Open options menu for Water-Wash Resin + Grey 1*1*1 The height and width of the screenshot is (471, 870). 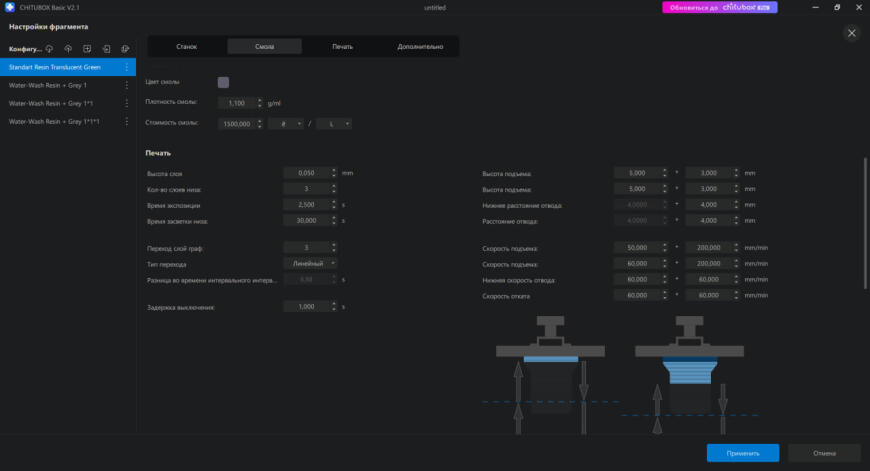127,121
